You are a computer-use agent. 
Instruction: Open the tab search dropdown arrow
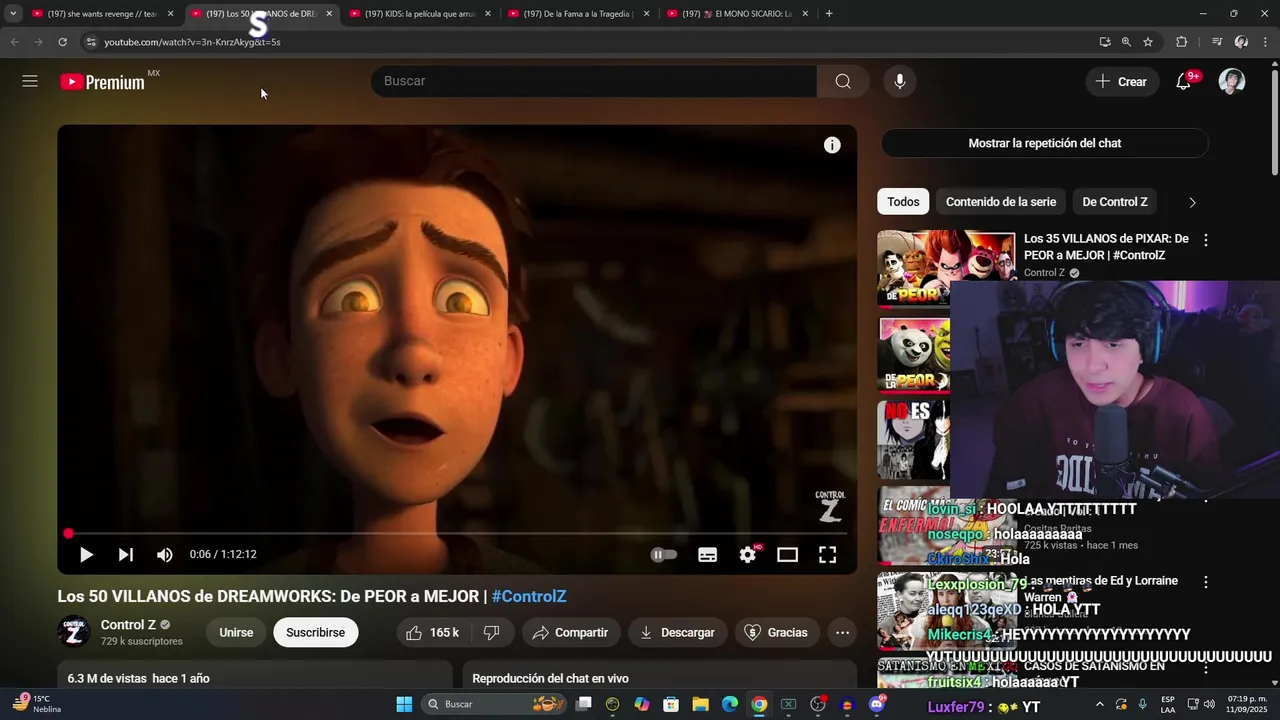13,14
